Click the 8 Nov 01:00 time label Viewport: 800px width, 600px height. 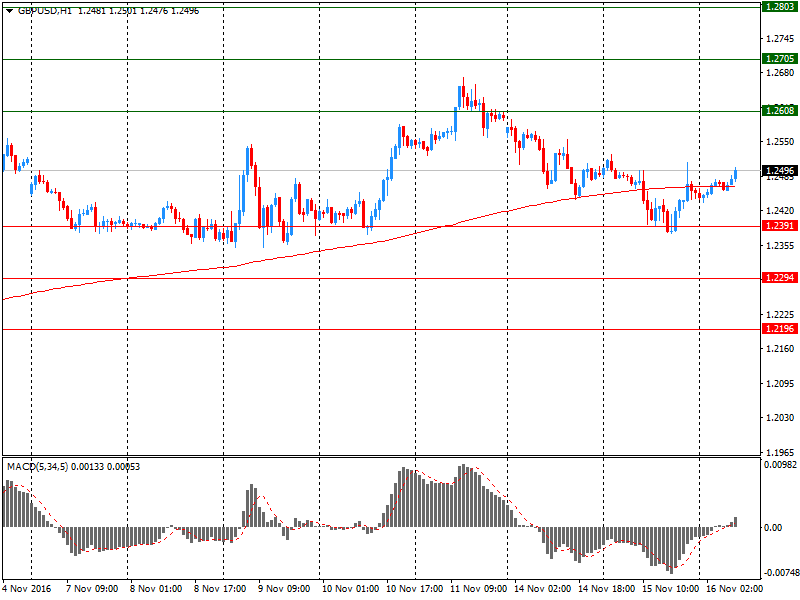(156, 589)
